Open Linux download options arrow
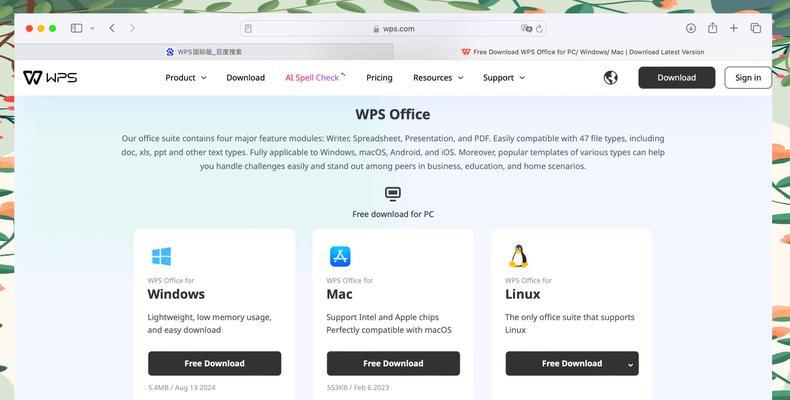Image resolution: width=790 pixels, height=400 pixels. click(630, 364)
